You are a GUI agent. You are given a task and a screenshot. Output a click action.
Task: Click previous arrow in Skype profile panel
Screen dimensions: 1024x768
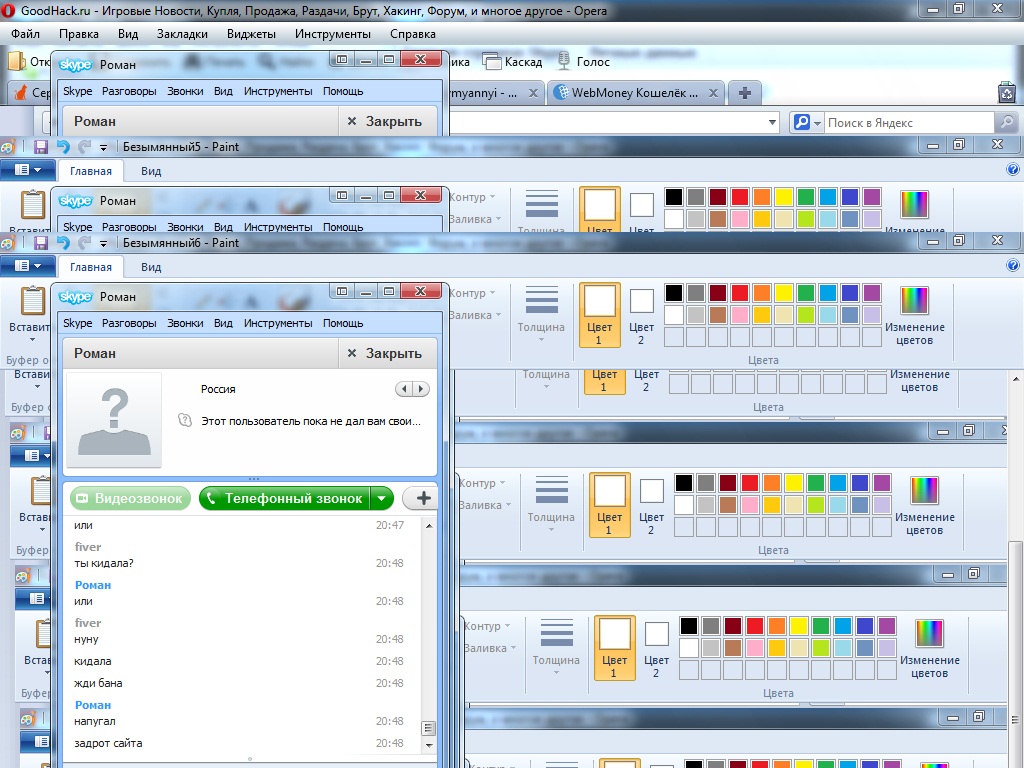click(x=404, y=389)
